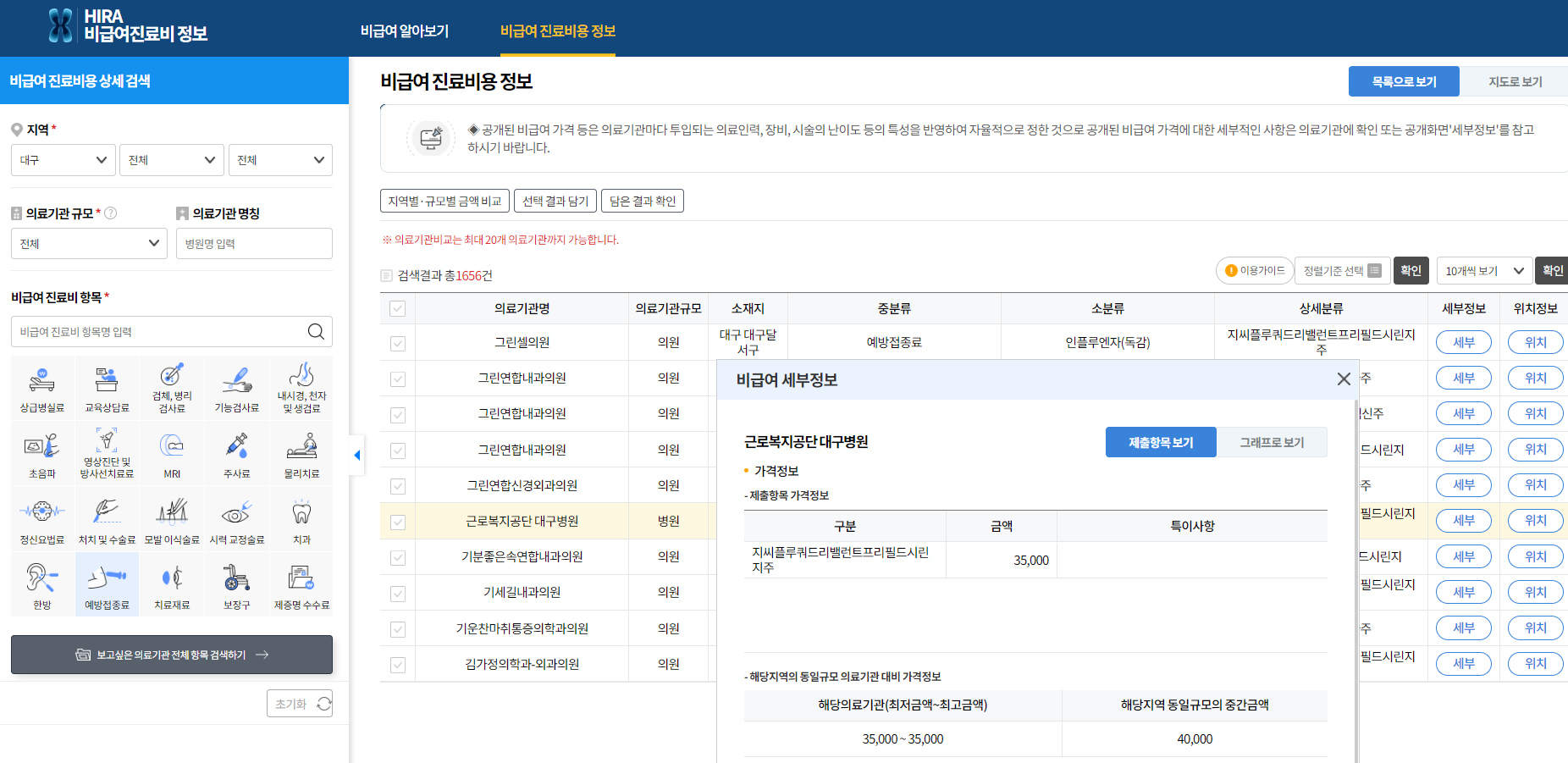The height and width of the screenshot is (763, 1568).
Task: Select the 예방접종료 category icon
Action: 107,583
